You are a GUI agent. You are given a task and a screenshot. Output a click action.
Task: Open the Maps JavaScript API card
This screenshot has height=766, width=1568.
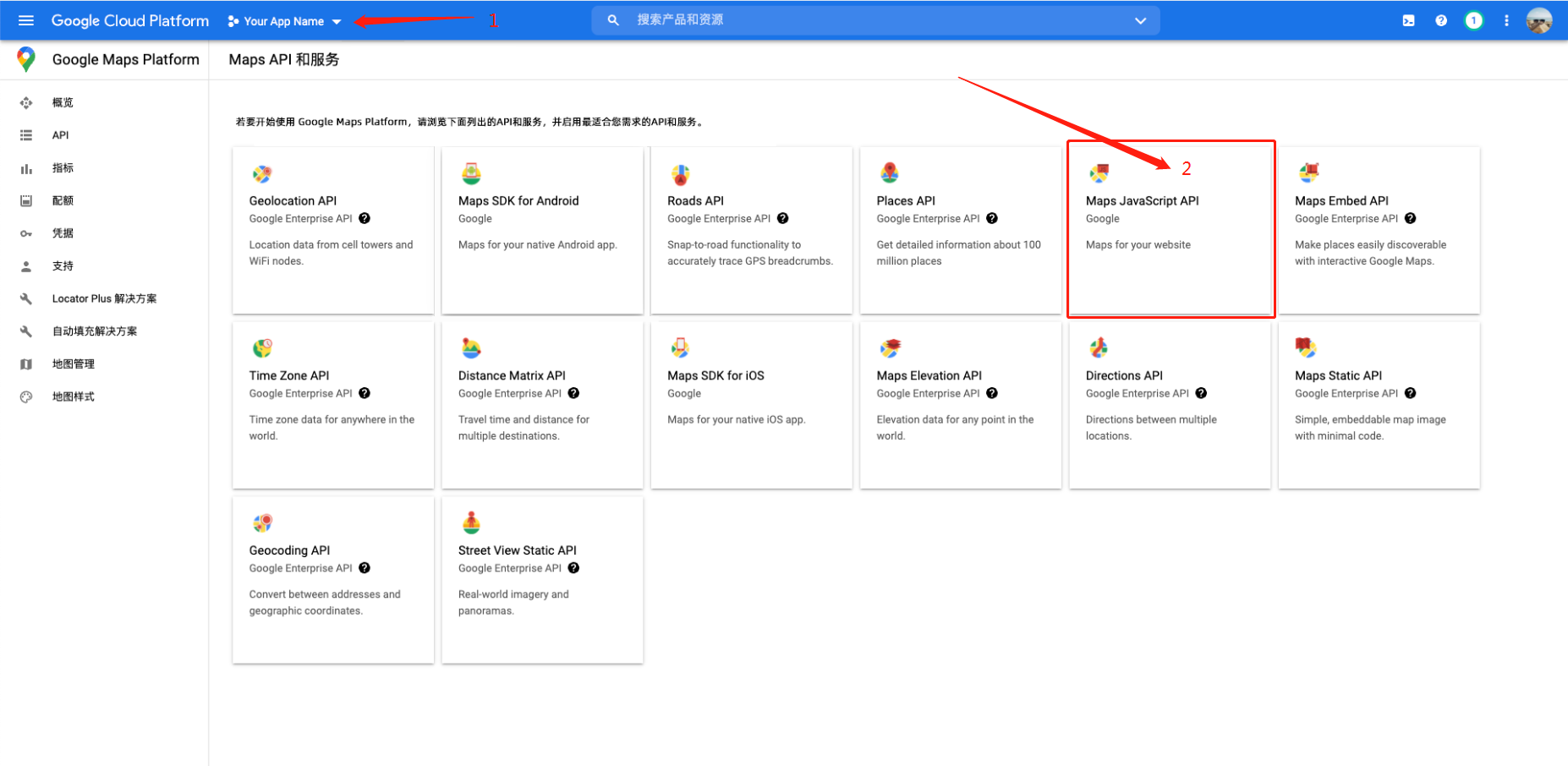click(1170, 230)
